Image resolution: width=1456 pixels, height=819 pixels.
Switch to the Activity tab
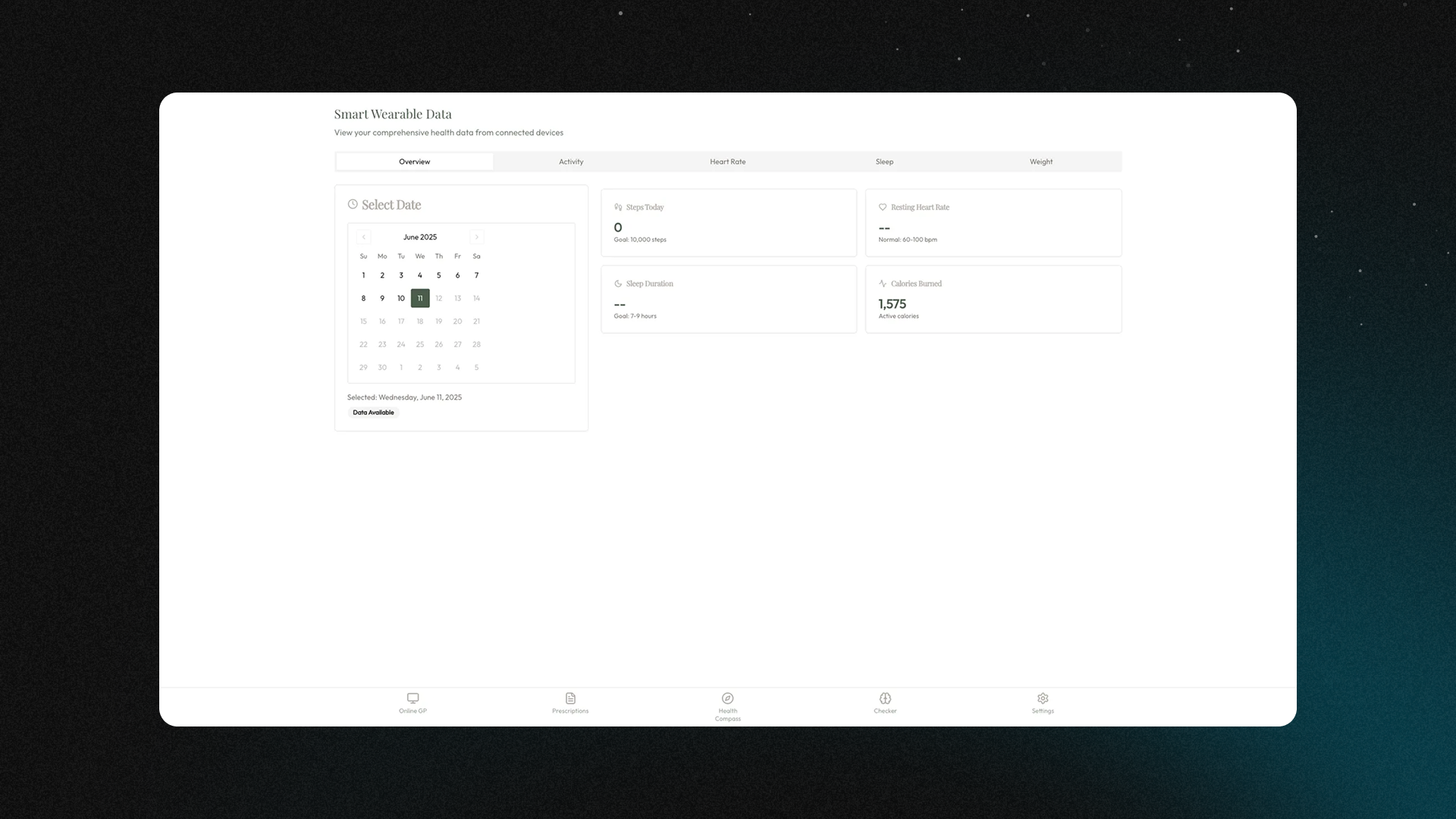[571, 162]
